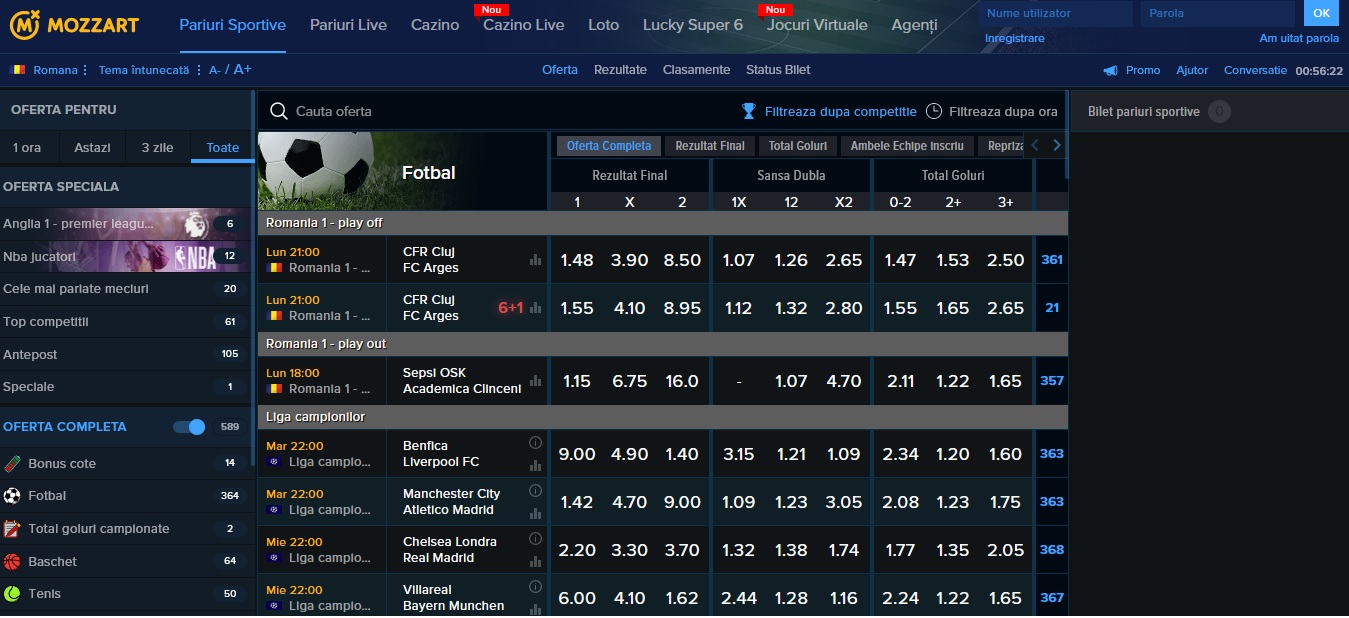Increase font size with A+
The width and height of the screenshot is (1349, 618).
coord(243,69)
